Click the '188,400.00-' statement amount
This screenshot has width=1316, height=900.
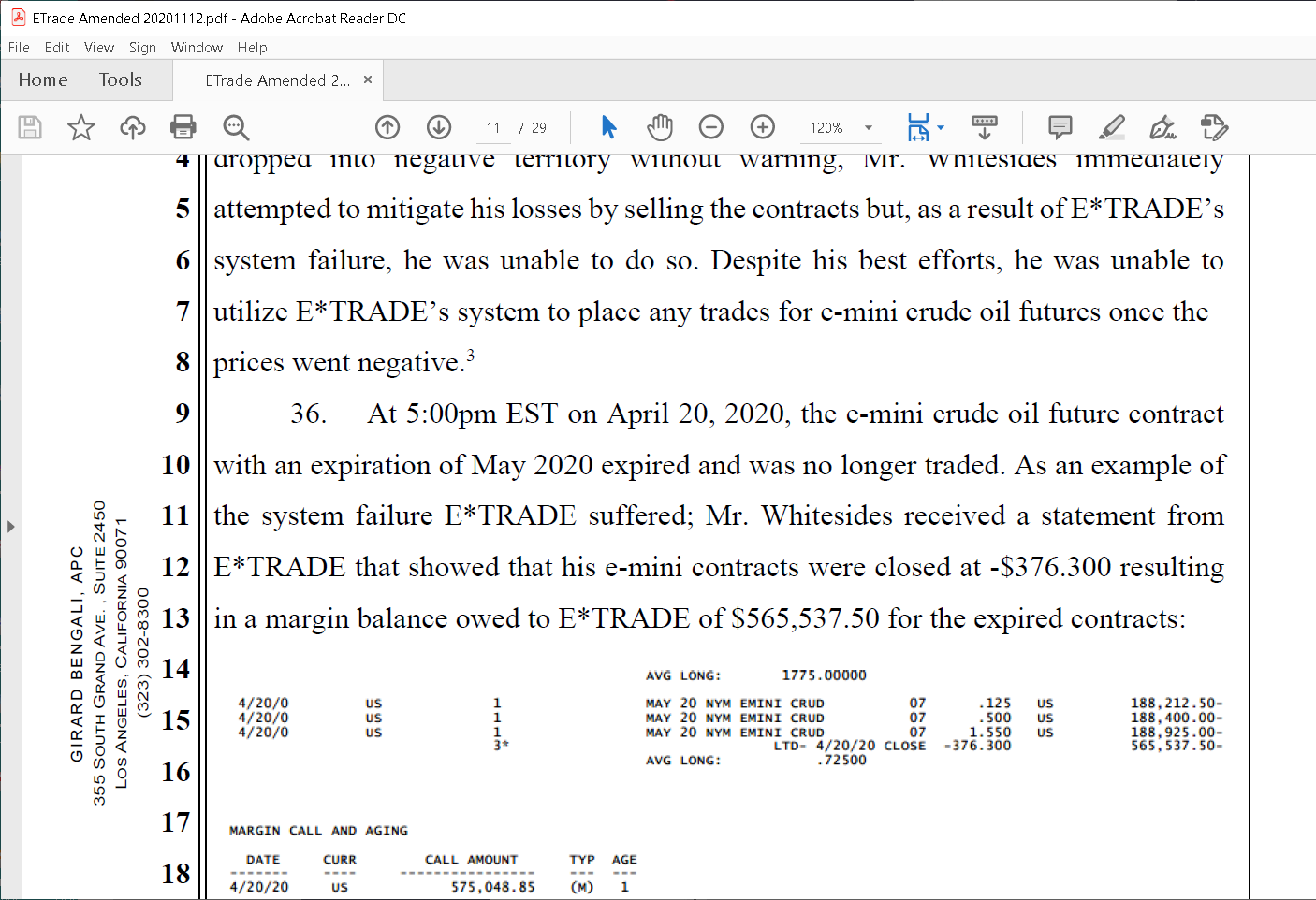(1177, 719)
